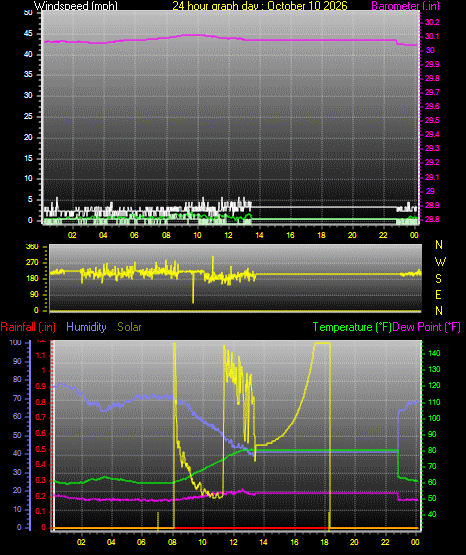Screen dimensions: 466x555
Task: Click hour 08 under the windspeed graph
Action: [x=166, y=235]
